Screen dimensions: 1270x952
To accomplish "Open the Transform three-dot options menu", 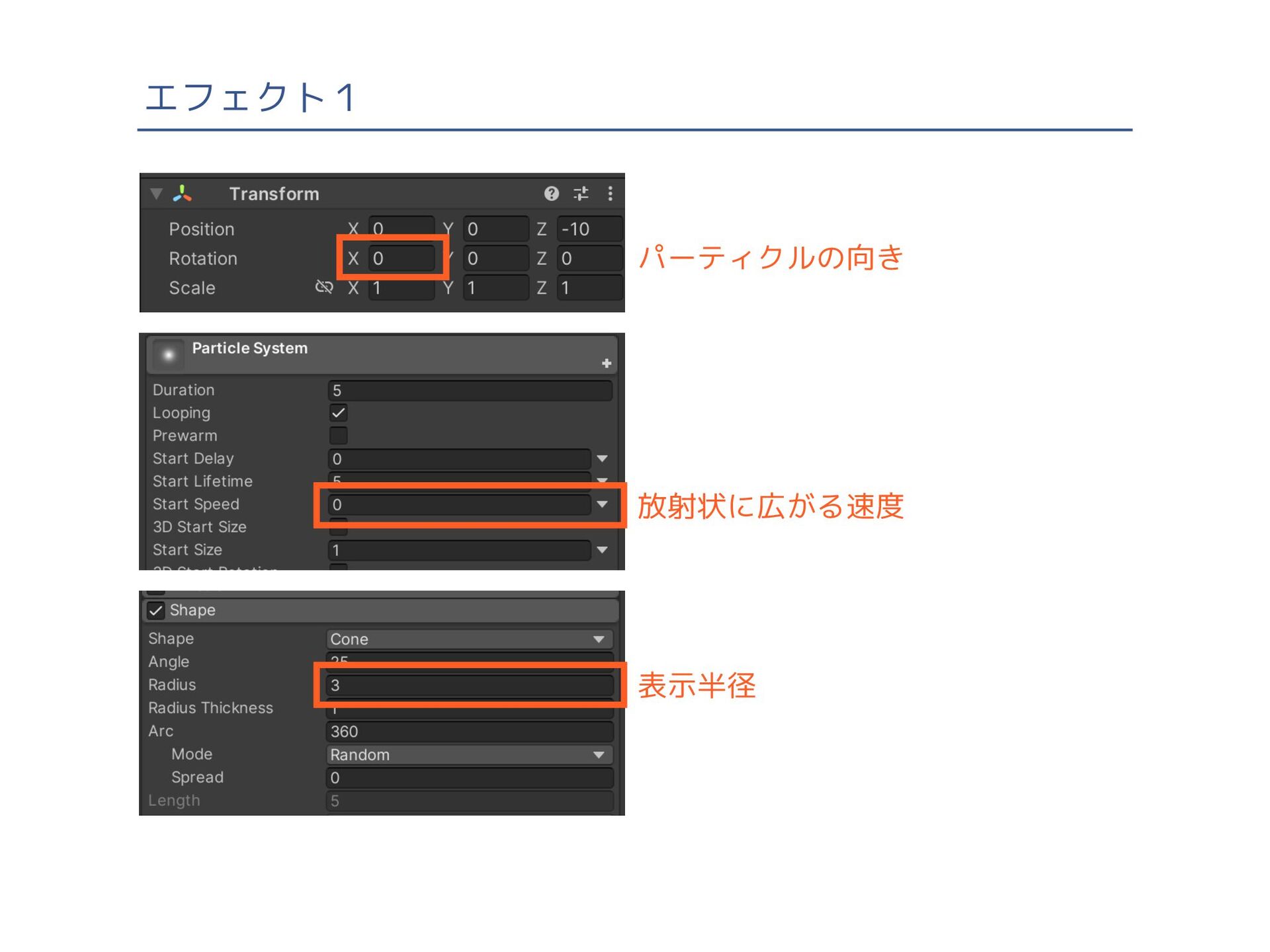I will pos(610,193).
